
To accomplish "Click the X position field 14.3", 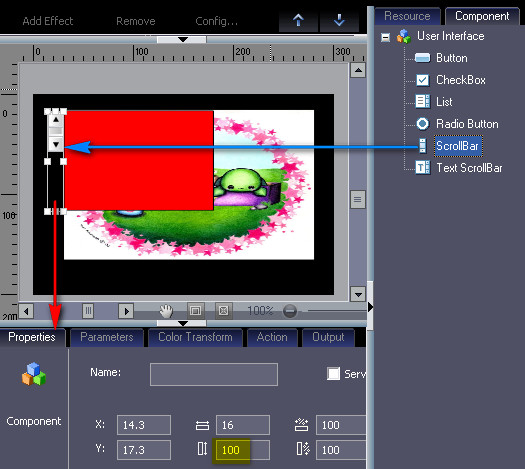I will [x=144, y=425].
